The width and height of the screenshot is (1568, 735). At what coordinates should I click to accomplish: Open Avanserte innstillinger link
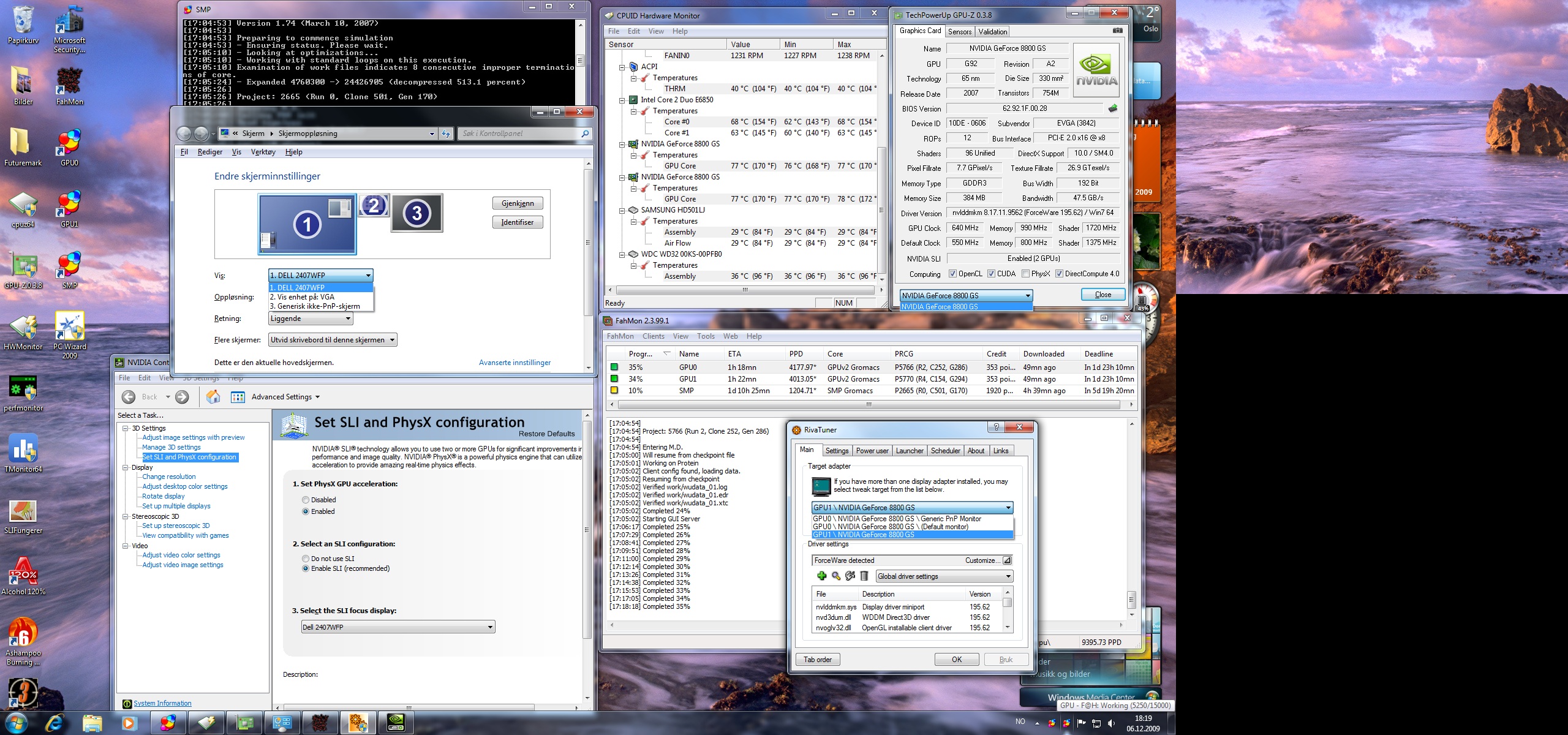(x=514, y=363)
